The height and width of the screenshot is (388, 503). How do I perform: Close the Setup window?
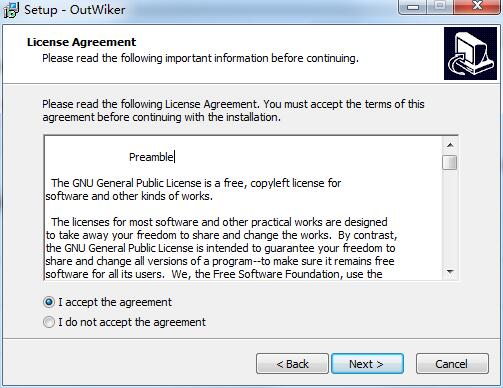478,6
